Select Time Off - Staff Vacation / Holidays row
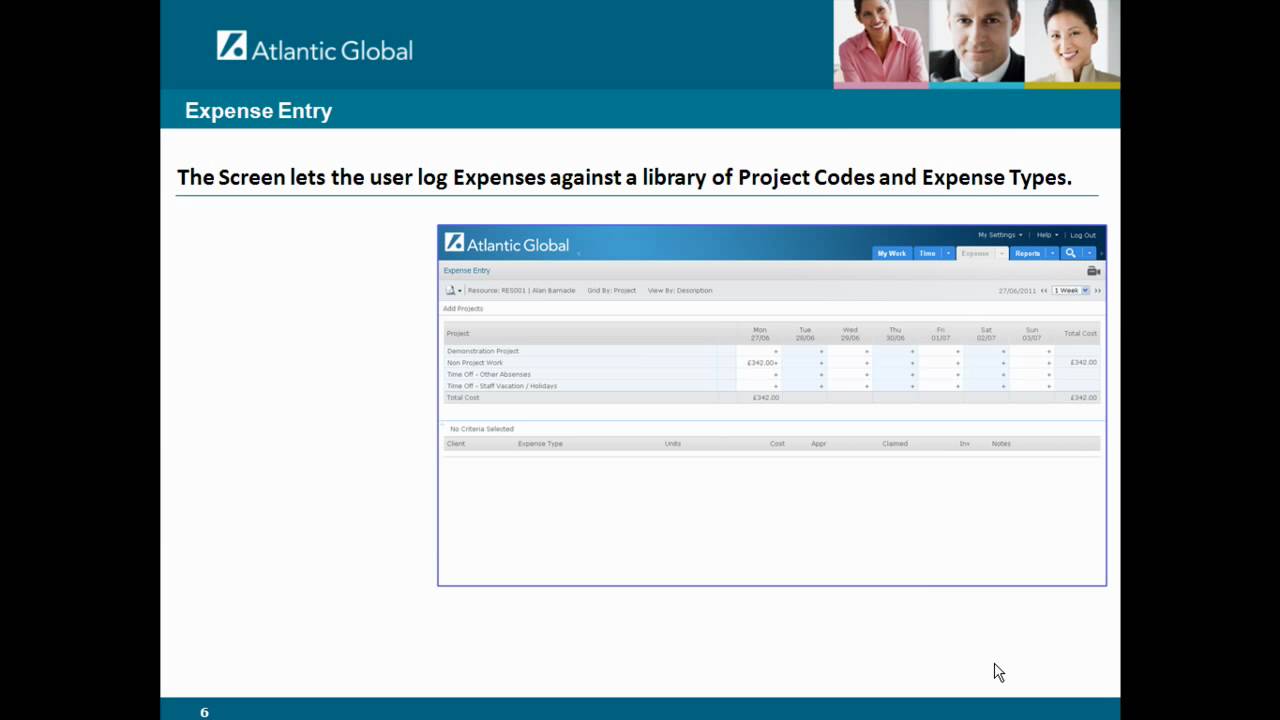Screen dimensions: 1280x720 (x=502, y=386)
